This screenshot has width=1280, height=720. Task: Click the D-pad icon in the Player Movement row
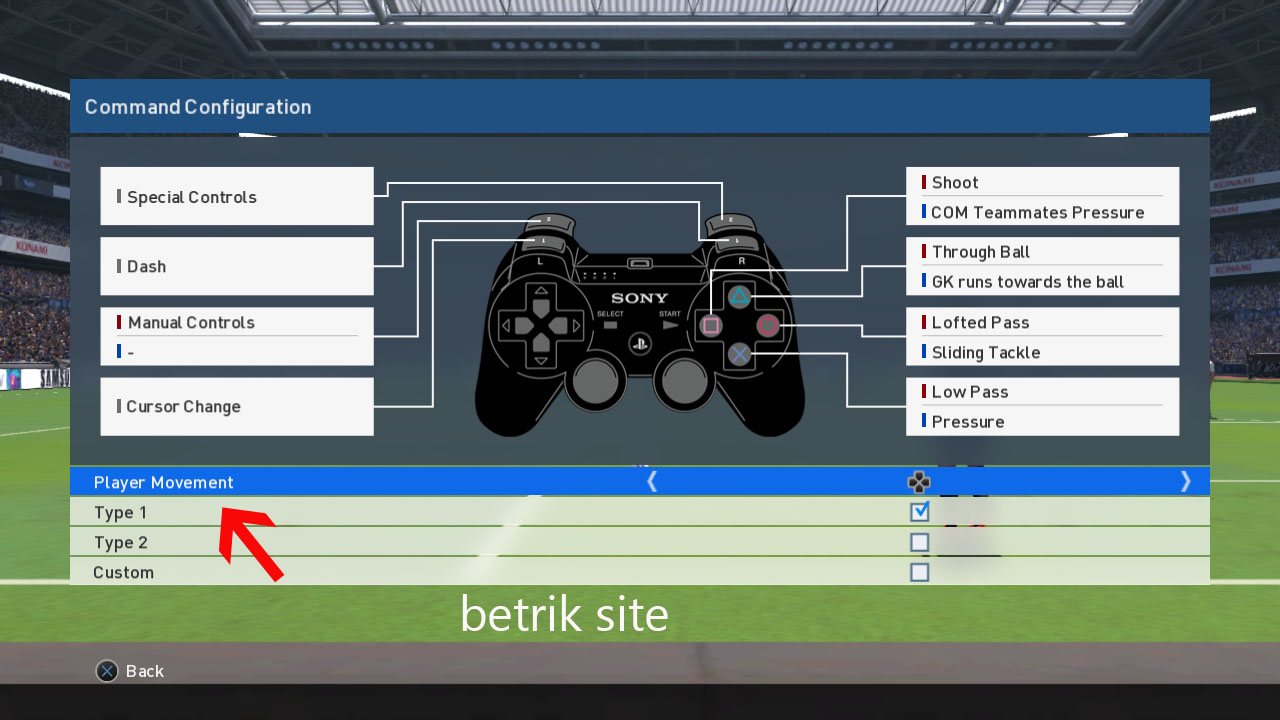click(918, 482)
